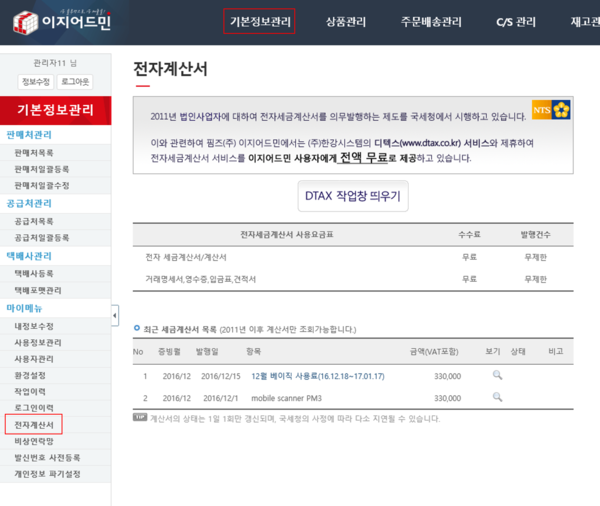This screenshot has height=506, width=600.
Task: Click the 금액(VAT포함) column header
Action: [434, 351]
